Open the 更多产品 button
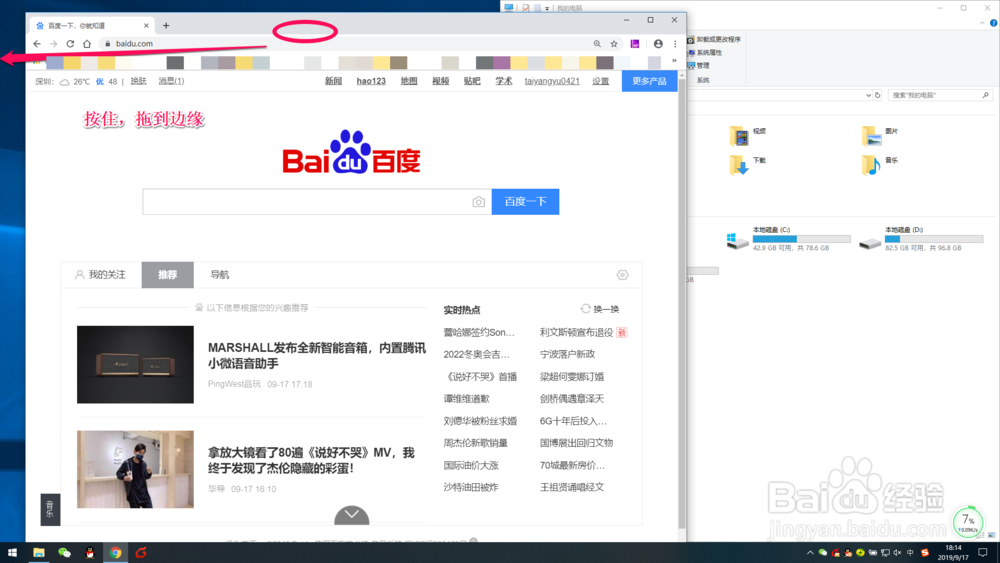 coord(649,81)
